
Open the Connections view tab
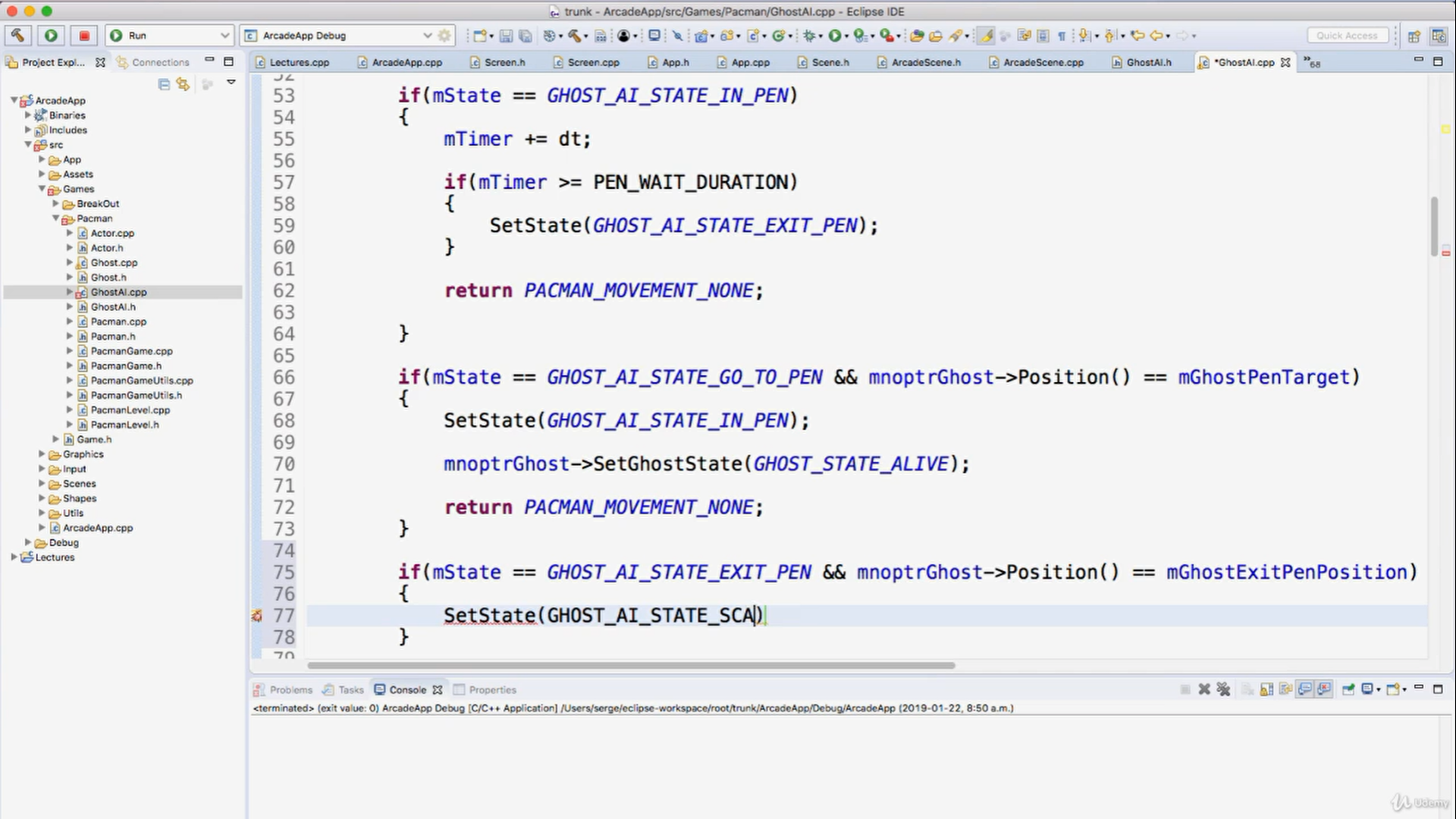153,62
